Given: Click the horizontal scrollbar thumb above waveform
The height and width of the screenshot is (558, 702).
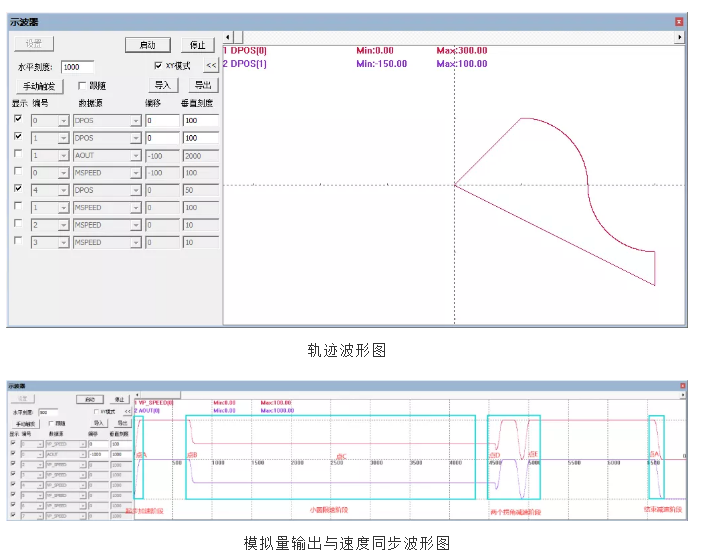Looking at the screenshot, I should (239, 37).
